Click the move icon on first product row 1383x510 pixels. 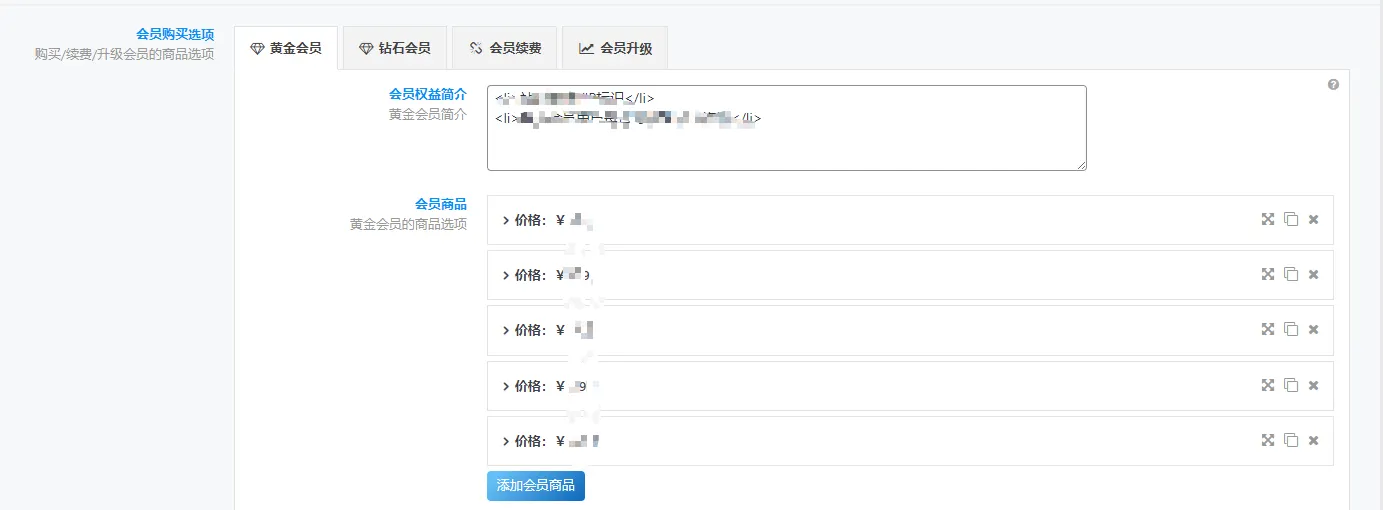point(1267,219)
